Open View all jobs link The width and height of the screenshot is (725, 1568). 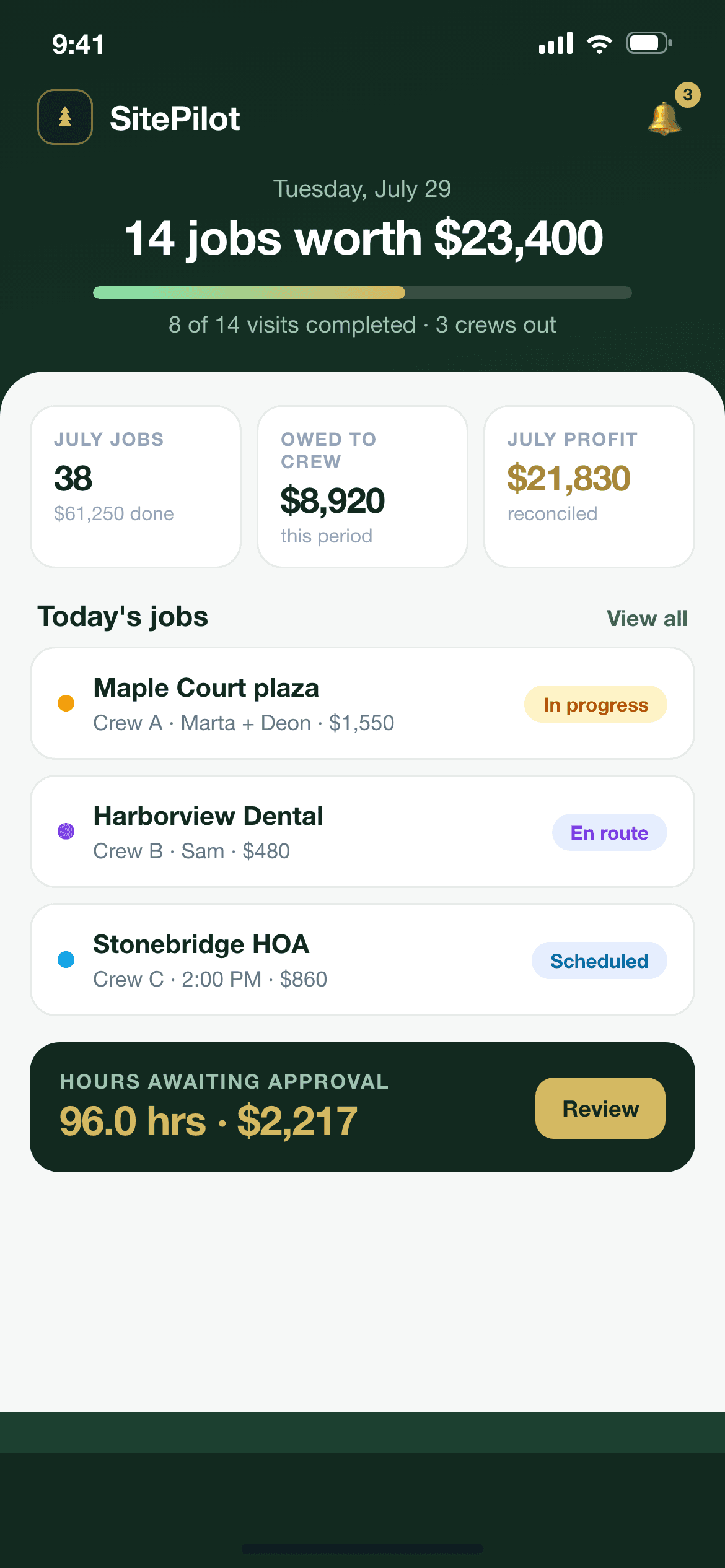647,618
